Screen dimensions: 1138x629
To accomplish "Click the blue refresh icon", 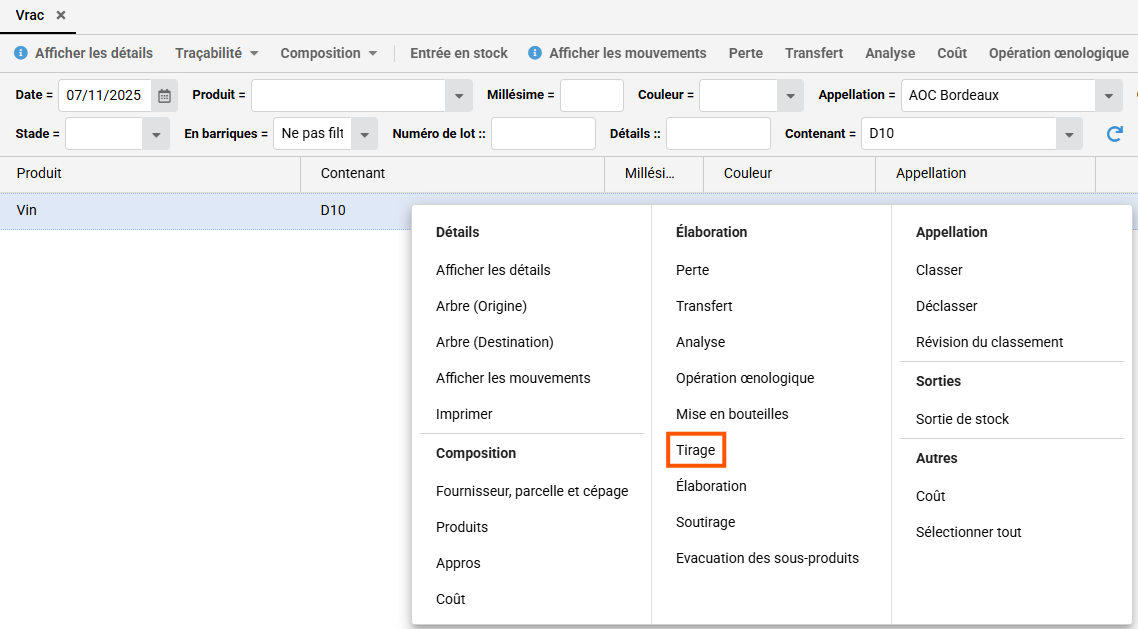I will (1114, 134).
